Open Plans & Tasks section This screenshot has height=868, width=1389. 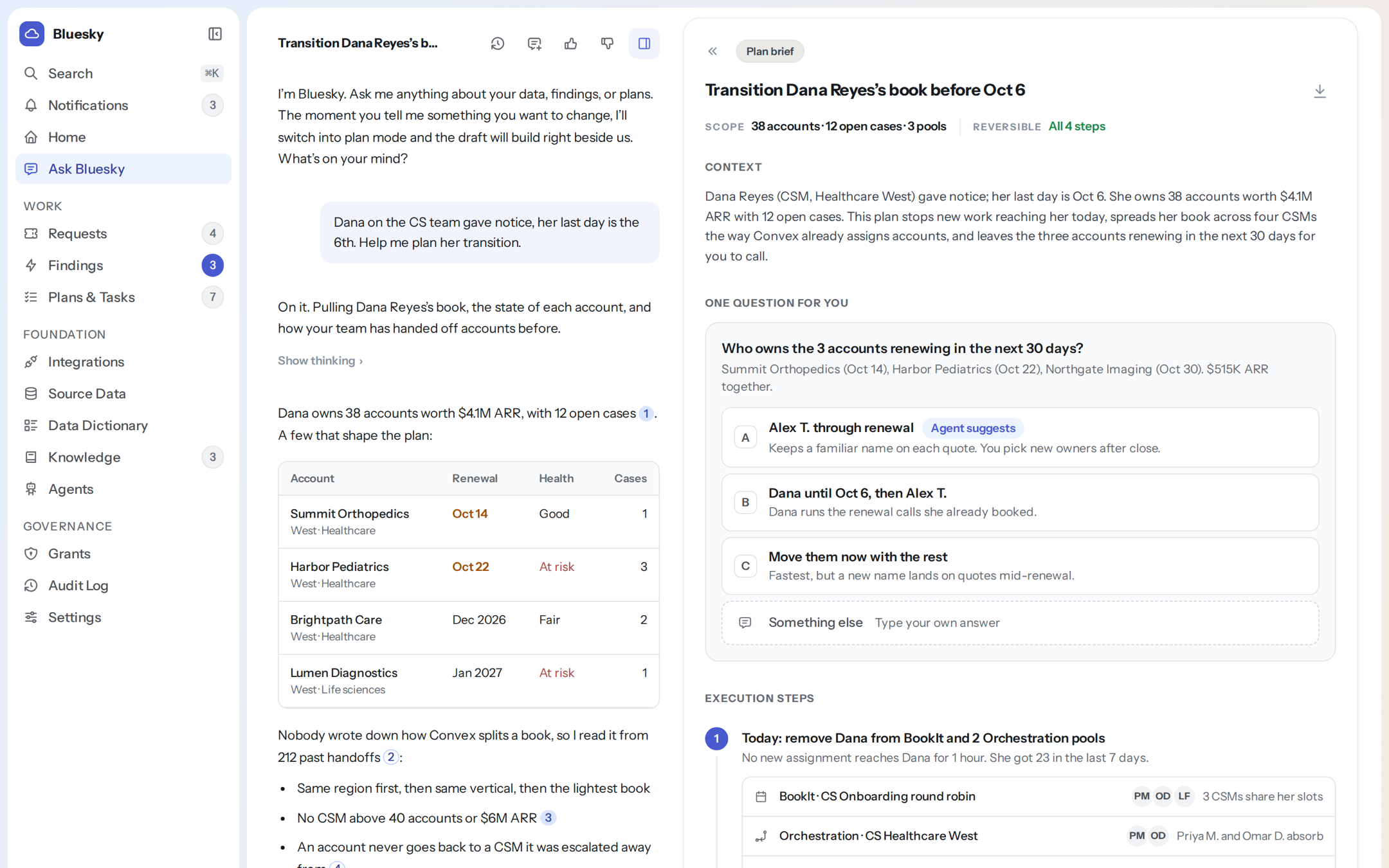[x=123, y=297]
